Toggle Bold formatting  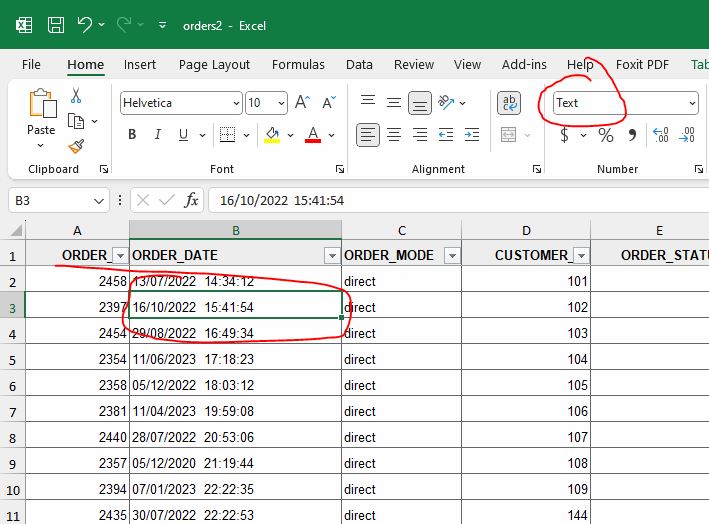tap(131, 135)
